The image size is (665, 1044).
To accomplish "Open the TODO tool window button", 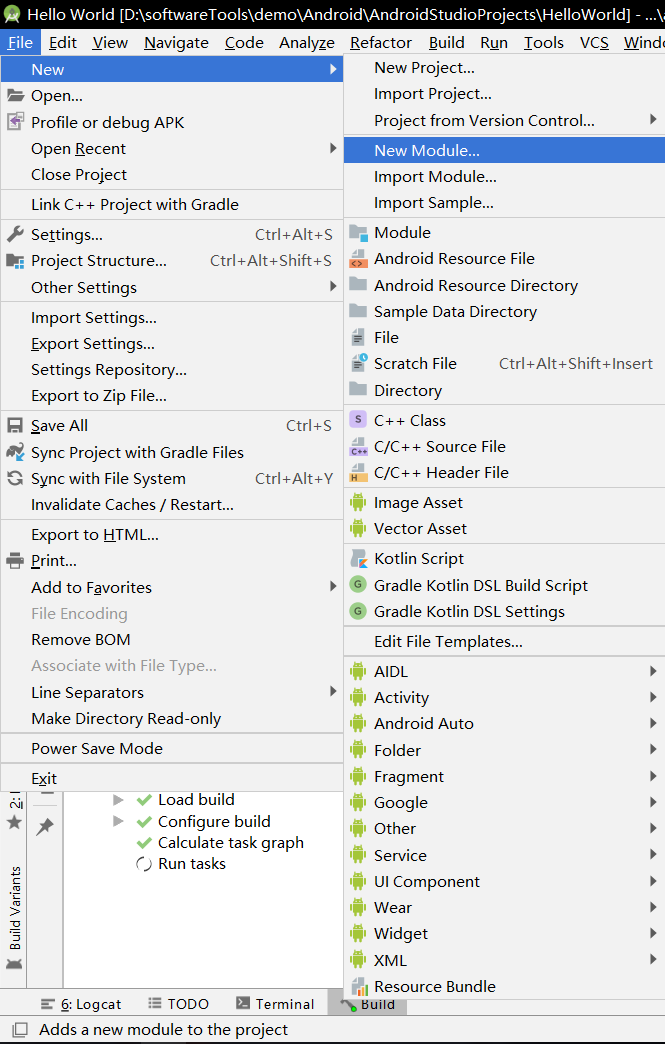I will click(x=178, y=1004).
